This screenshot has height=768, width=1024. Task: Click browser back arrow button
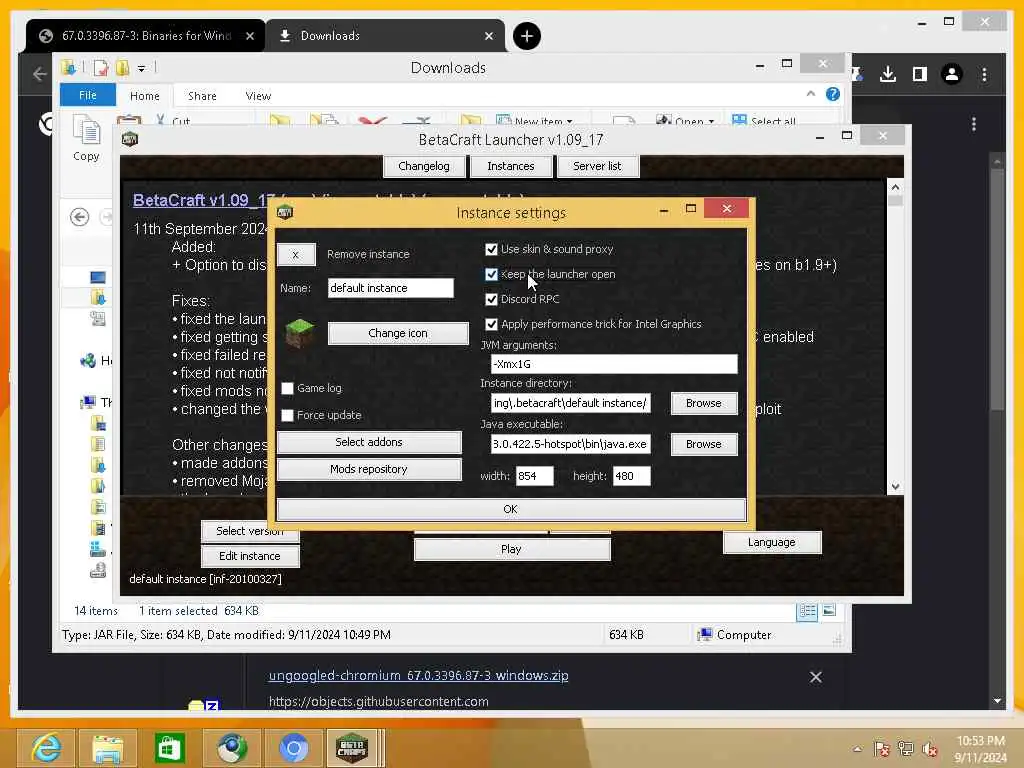click(40, 74)
